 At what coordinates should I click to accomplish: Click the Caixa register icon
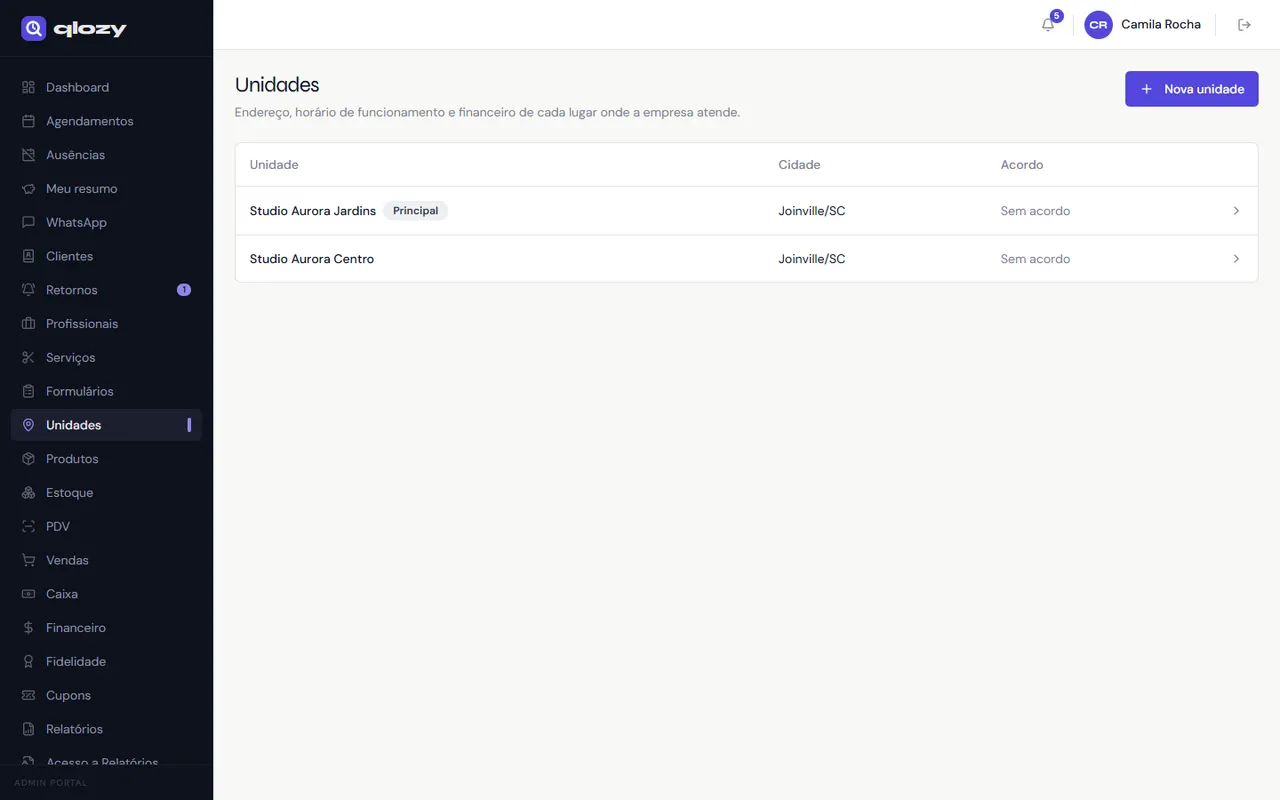28,594
